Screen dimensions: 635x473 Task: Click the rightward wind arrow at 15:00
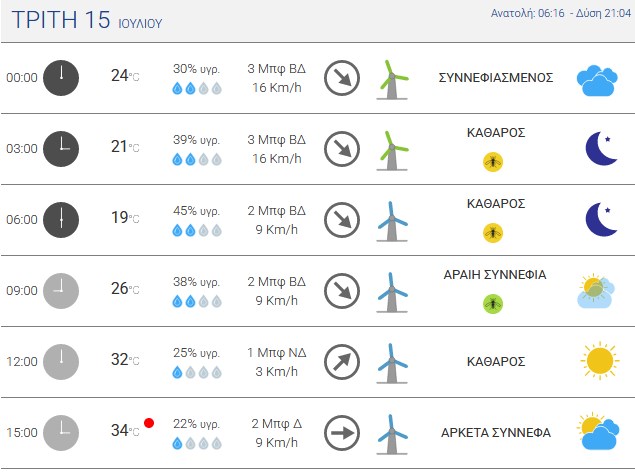pyautogui.click(x=342, y=433)
